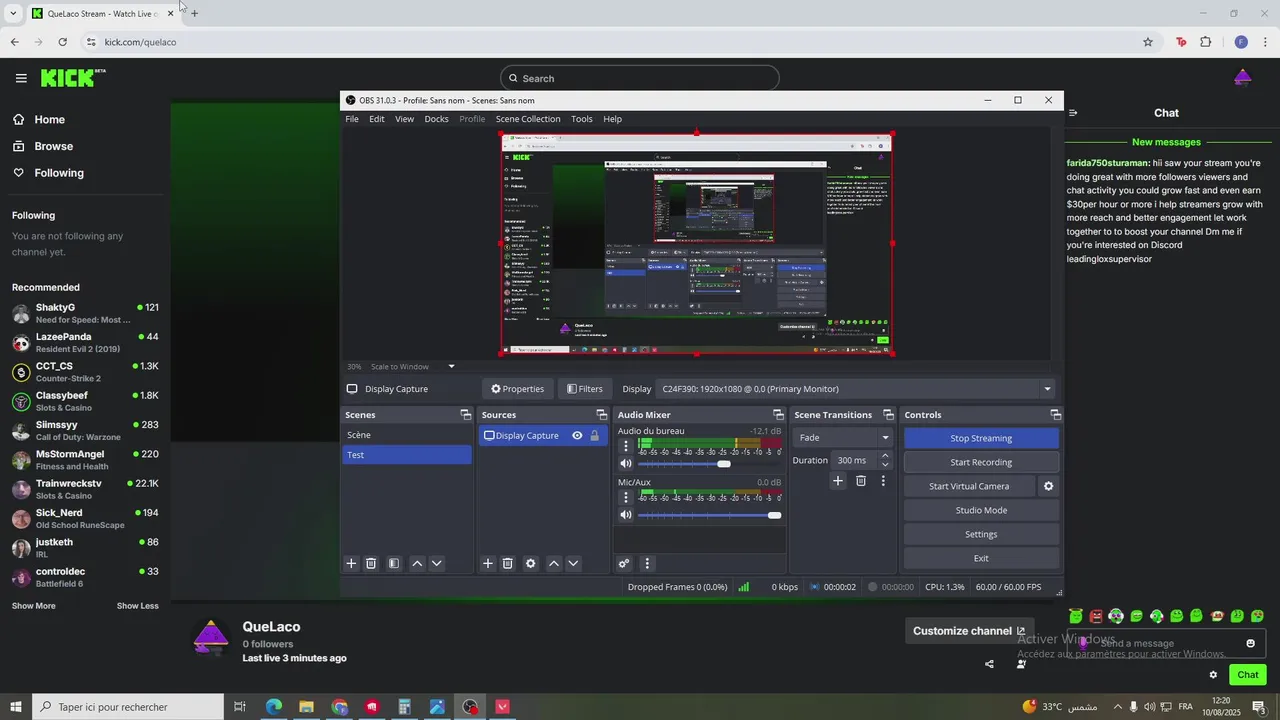The height and width of the screenshot is (720, 1280).
Task: Click Send a message chat input
Action: pos(1165,643)
